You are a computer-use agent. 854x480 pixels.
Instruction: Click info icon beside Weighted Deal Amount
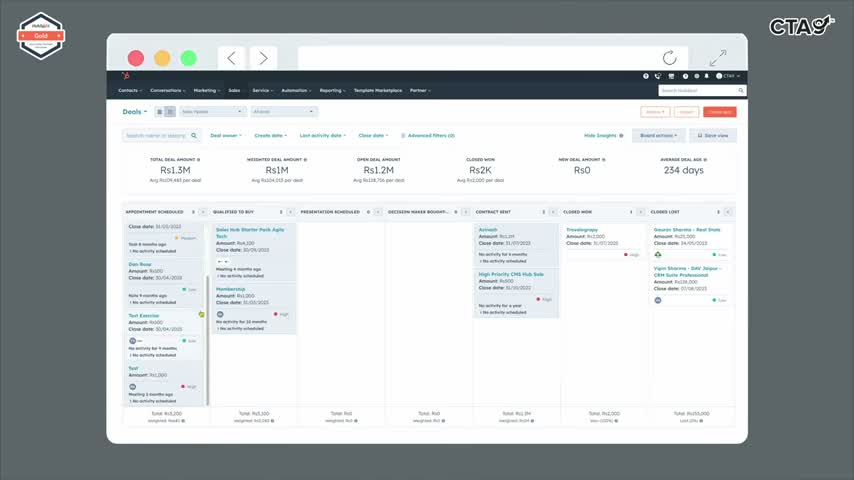(305, 160)
